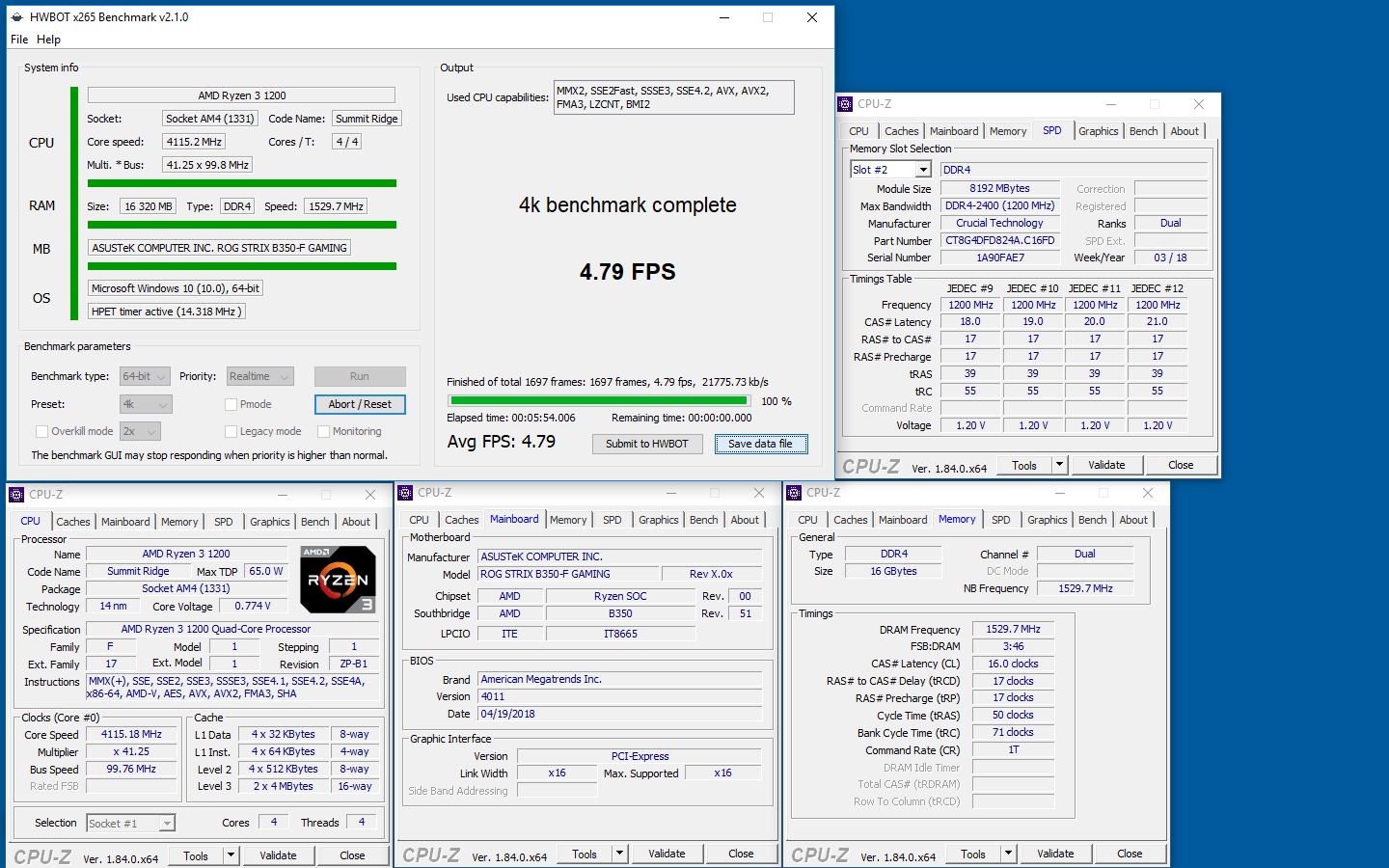
Task: Click the DRAM Frequency 1529.7 MHz value
Action: click(x=1013, y=629)
